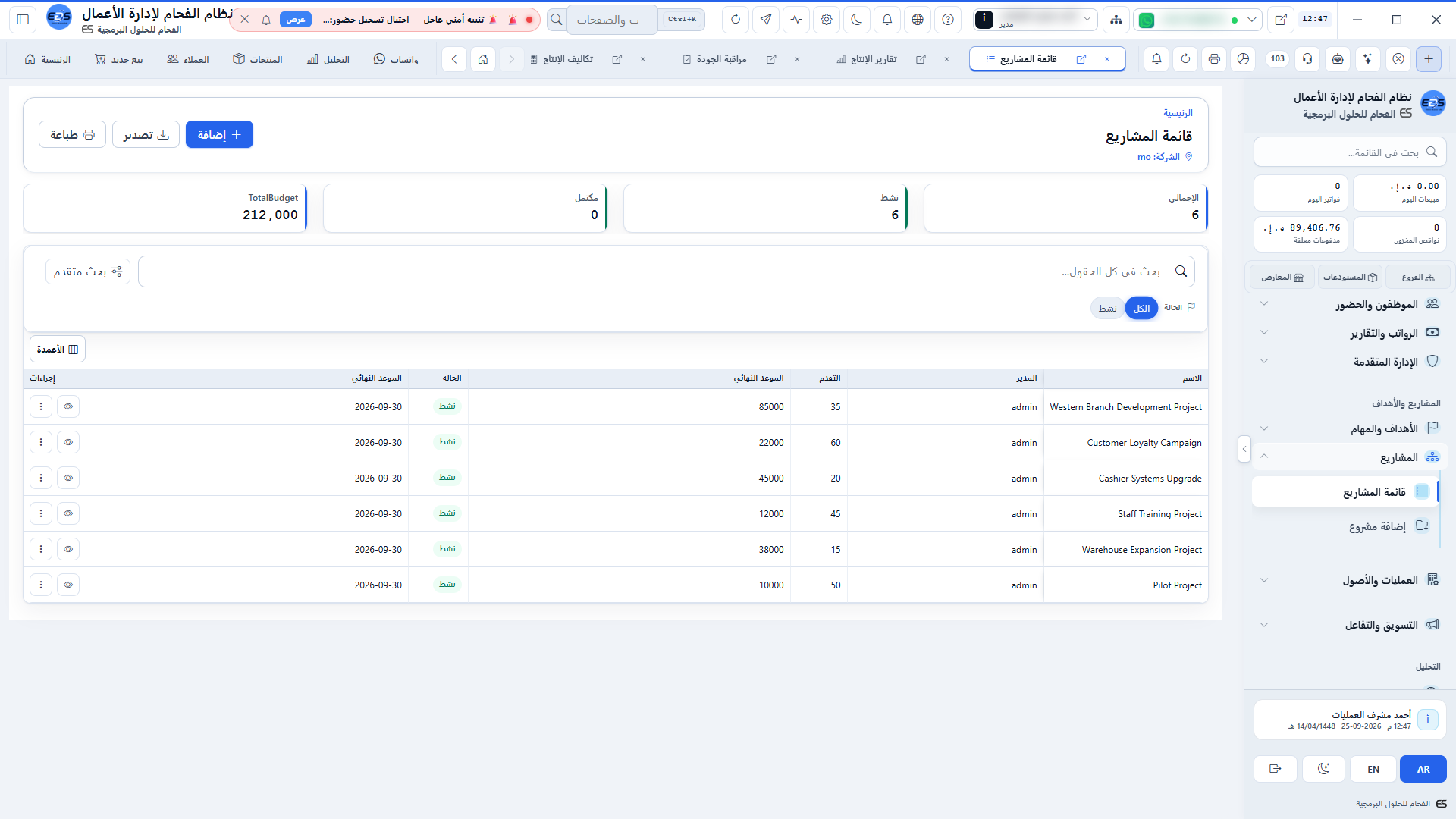View the Pilot Project row
Viewport: 1456px width, 819px height.
click(x=68, y=585)
